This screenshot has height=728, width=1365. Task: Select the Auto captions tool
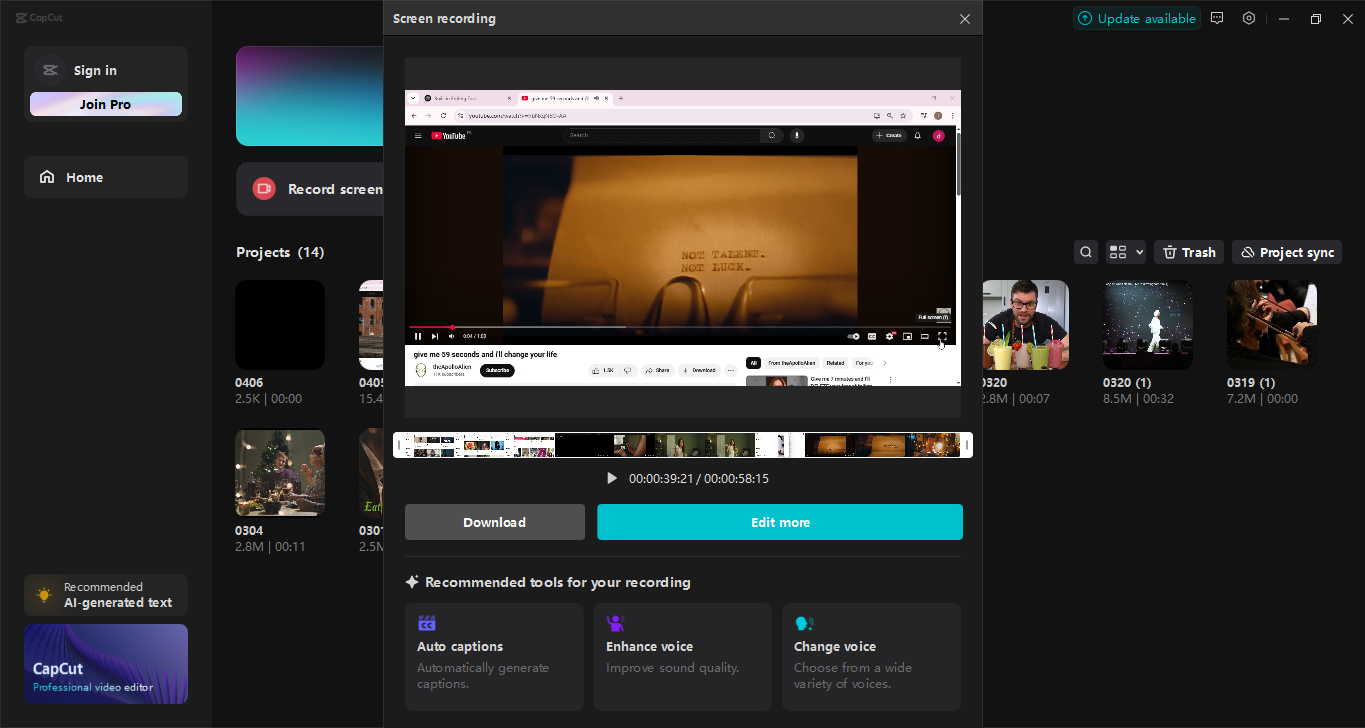tap(494, 655)
